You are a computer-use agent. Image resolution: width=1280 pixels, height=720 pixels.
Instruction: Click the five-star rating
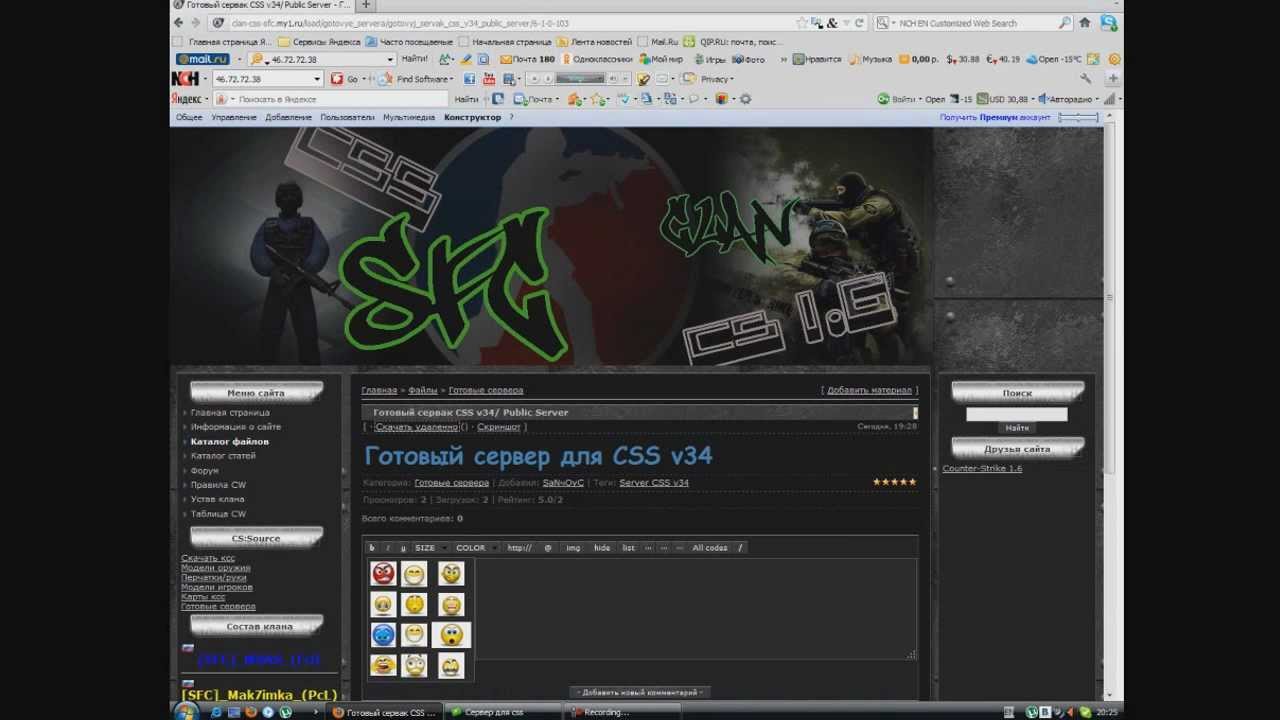click(x=894, y=482)
